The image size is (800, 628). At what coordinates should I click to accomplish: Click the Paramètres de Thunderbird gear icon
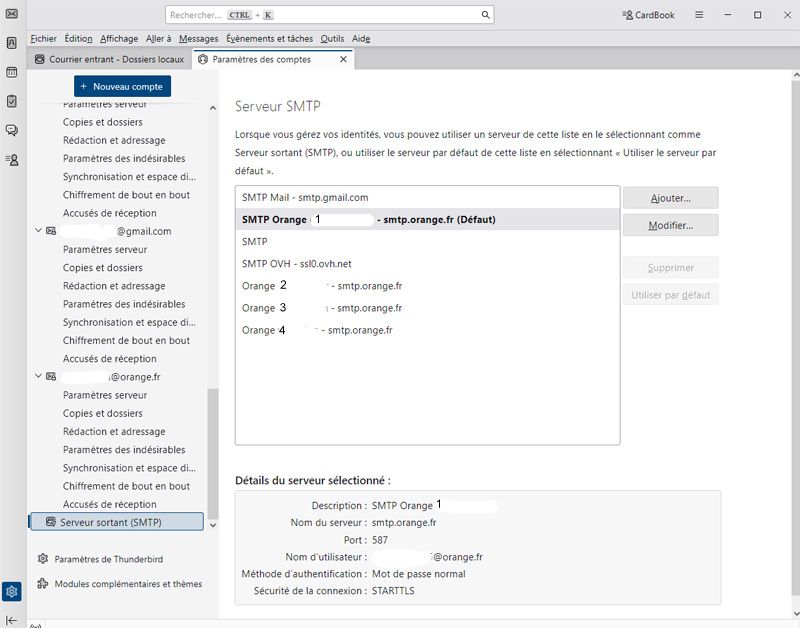[43, 559]
